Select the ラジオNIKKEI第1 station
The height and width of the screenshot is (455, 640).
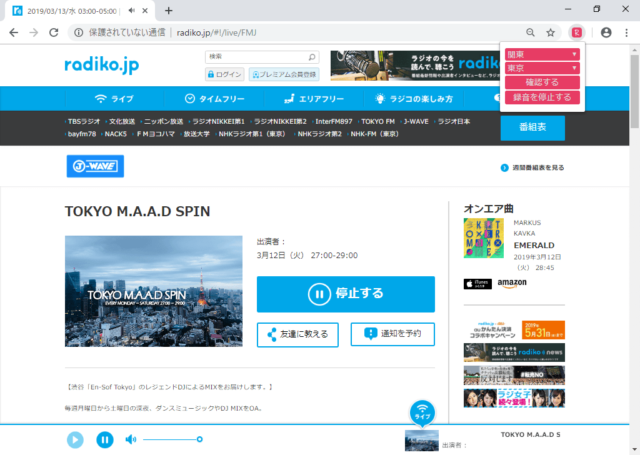point(218,122)
